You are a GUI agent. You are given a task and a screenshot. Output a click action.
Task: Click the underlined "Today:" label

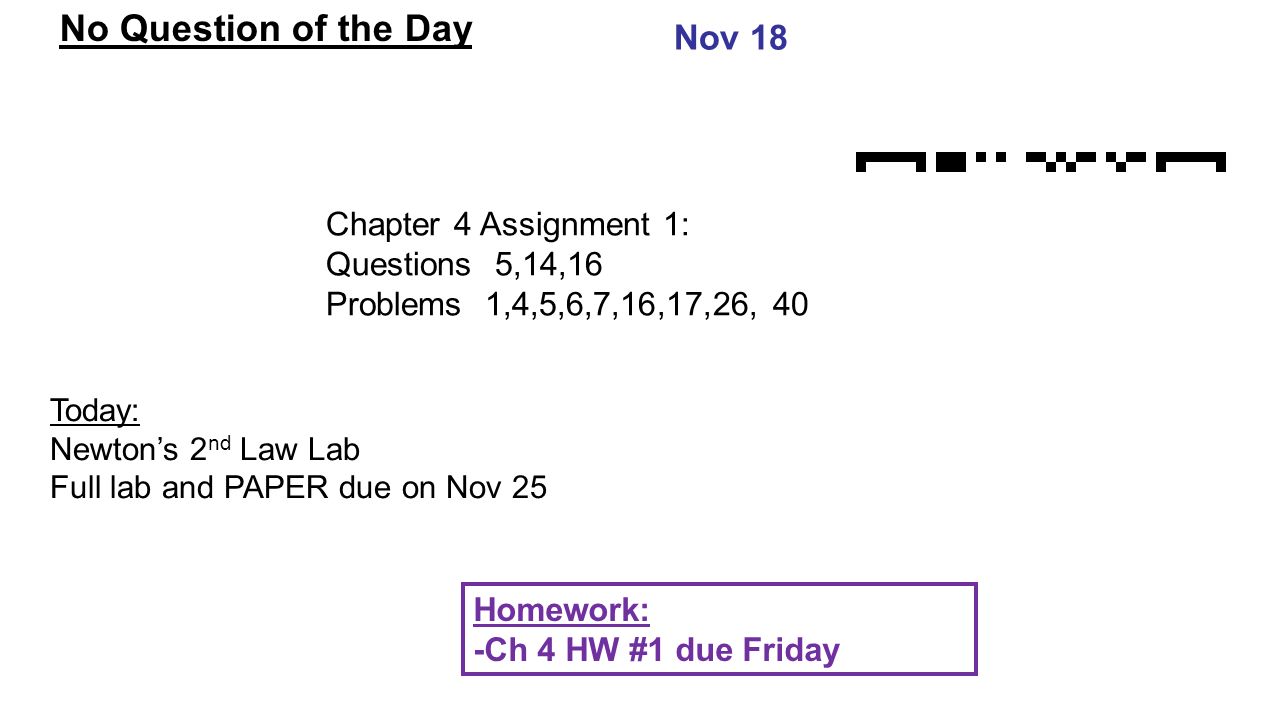95,411
